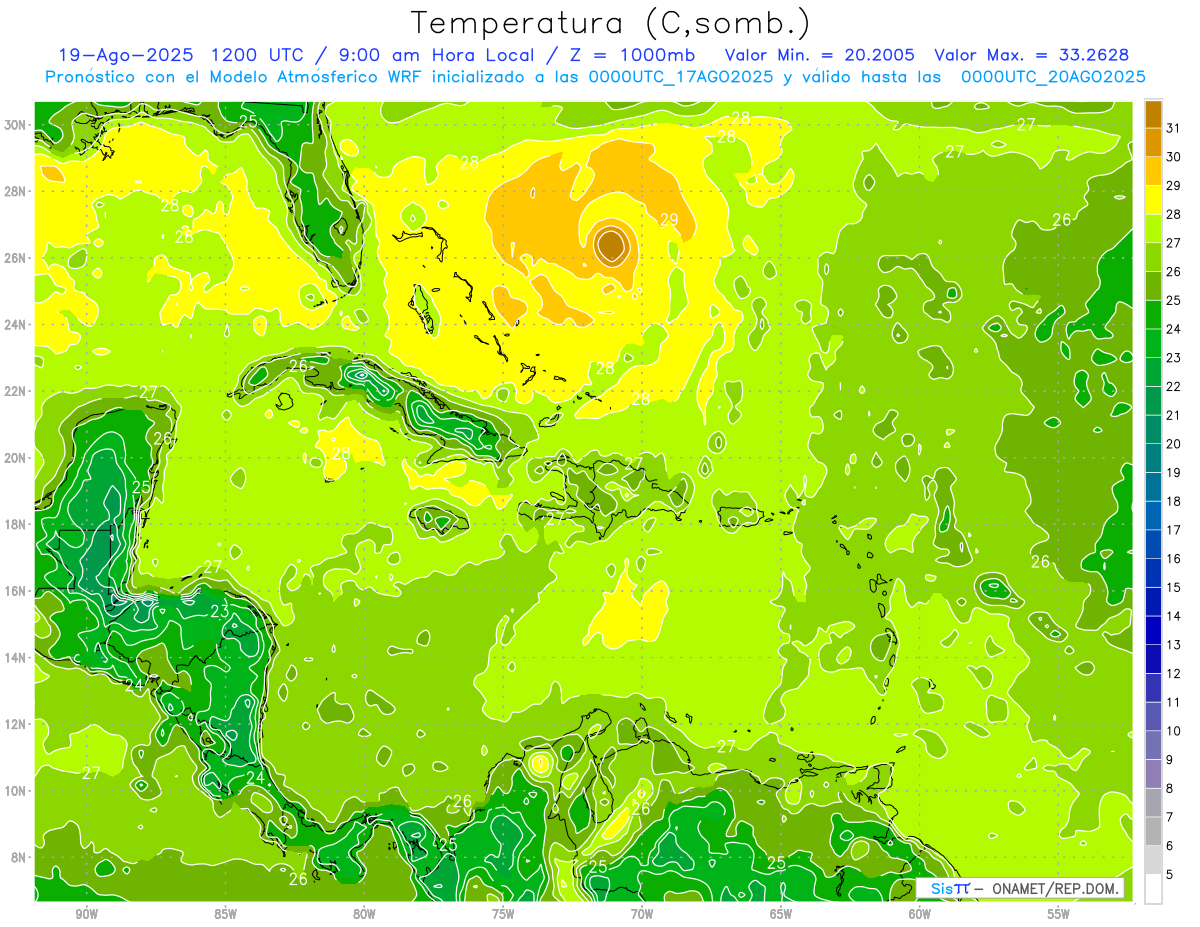Click the value 22 on the color scale
The height and width of the screenshot is (927, 1200).
pos(1174,386)
